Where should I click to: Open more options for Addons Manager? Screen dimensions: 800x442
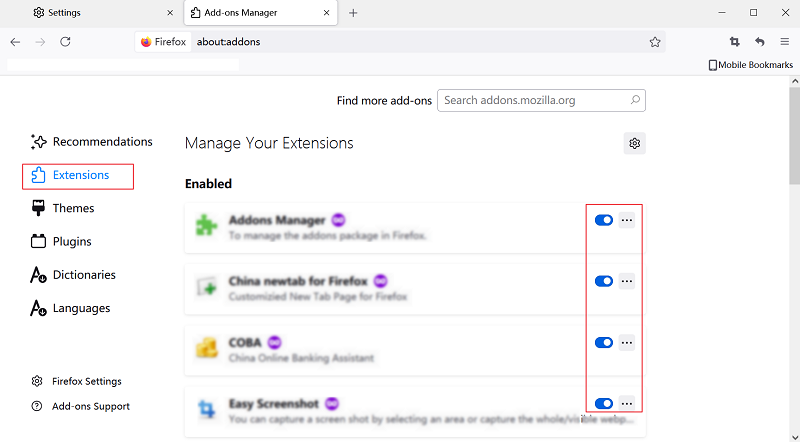tap(627, 220)
